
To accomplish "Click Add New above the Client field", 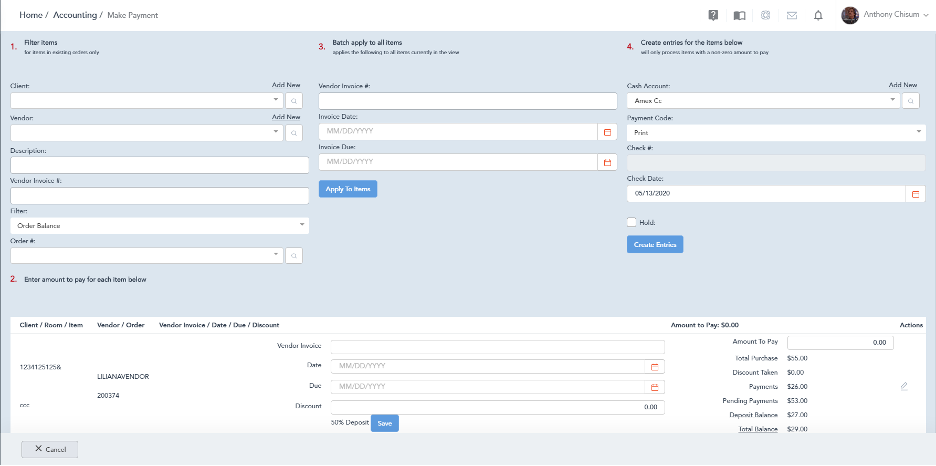I will [286, 85].
